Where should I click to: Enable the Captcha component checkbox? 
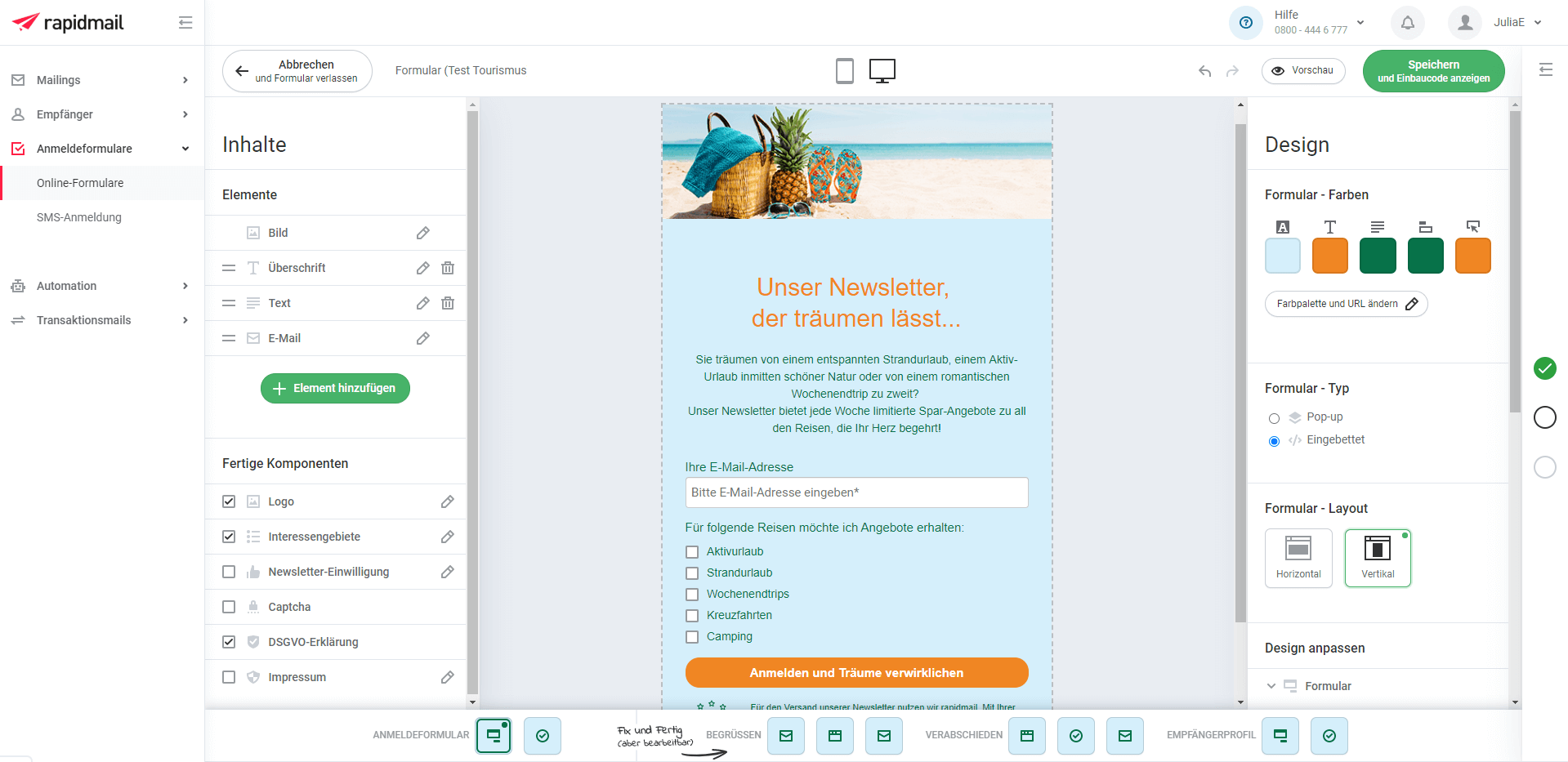pos(229,607)
